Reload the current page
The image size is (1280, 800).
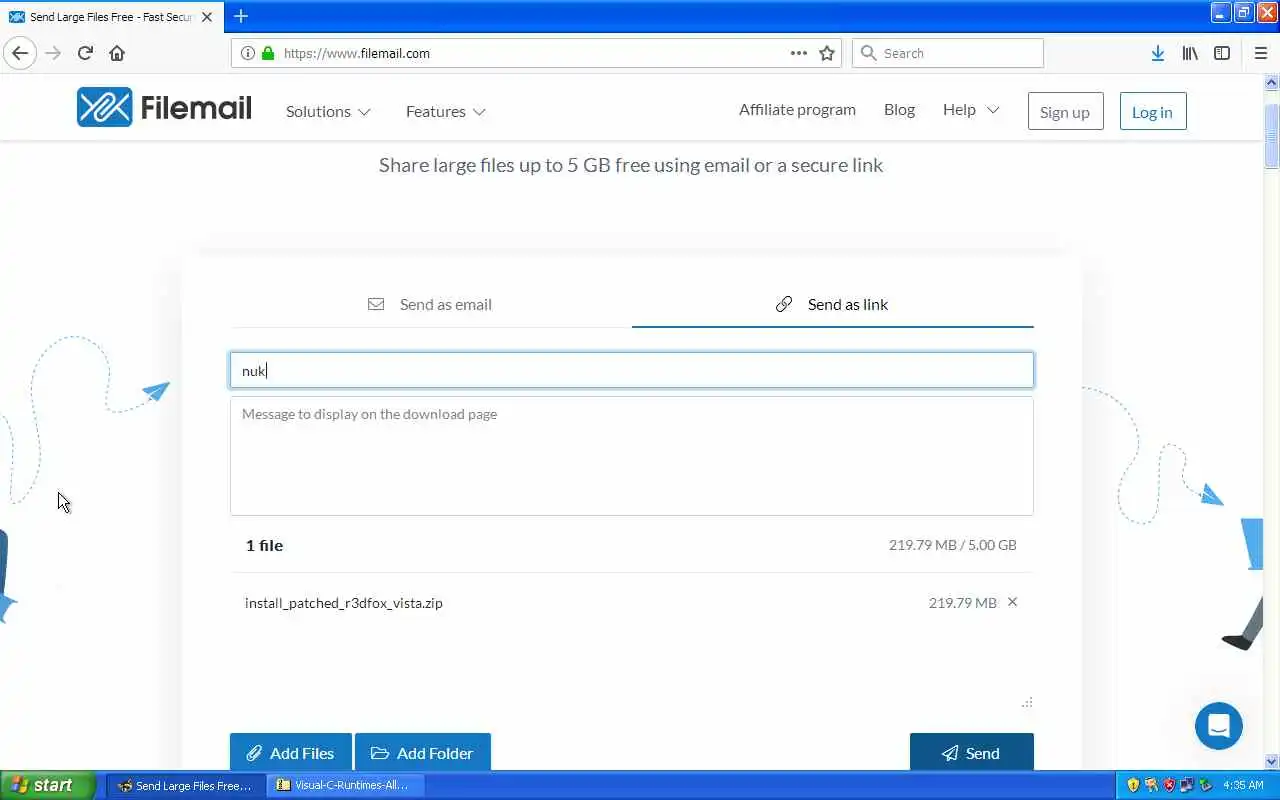85,53
